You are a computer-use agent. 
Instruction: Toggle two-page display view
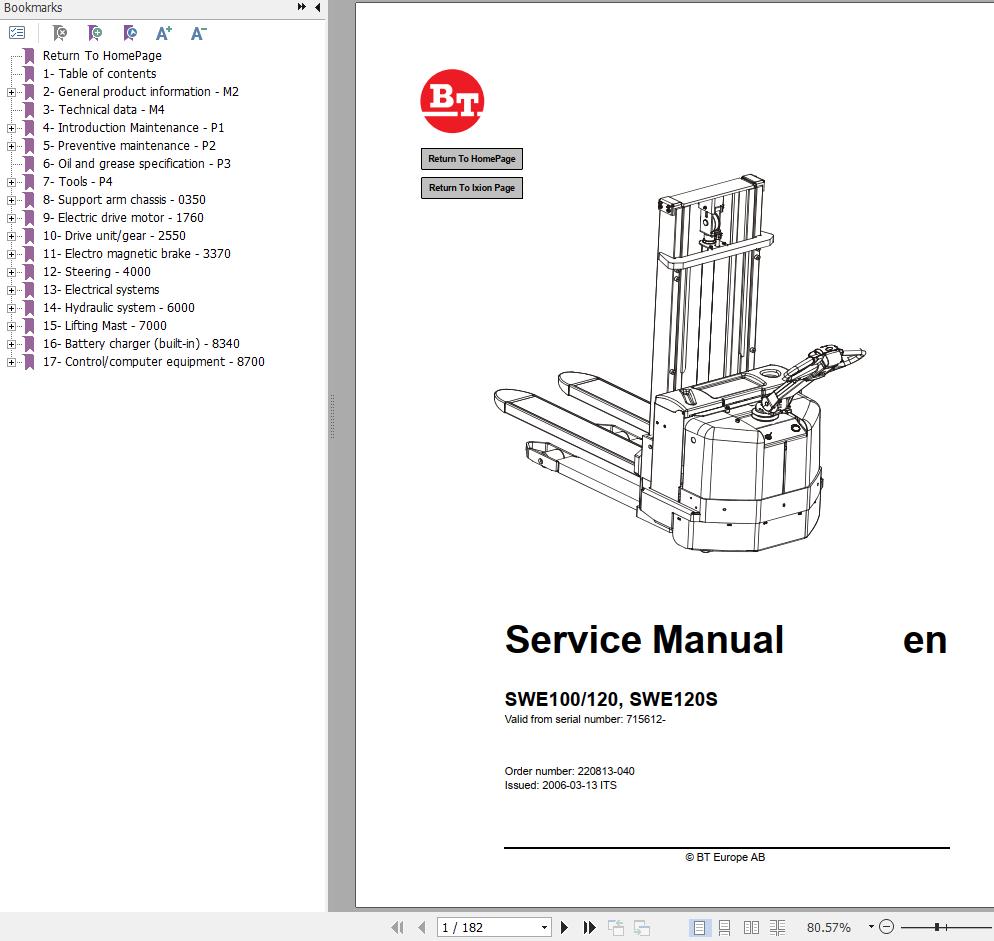[751, 927]
